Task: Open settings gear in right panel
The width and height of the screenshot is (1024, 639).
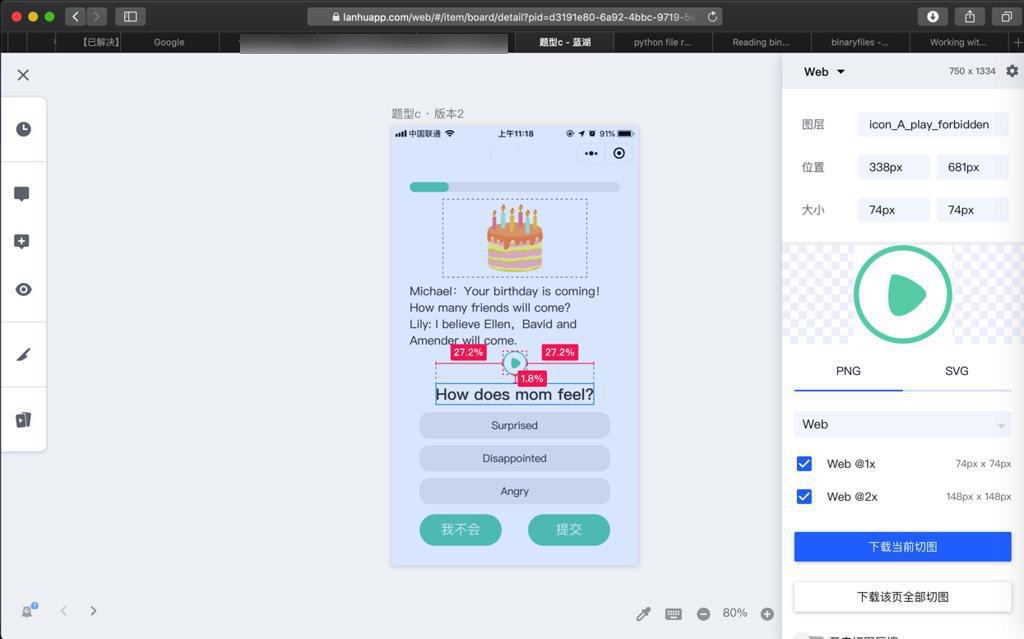Action: (1012, 71)
